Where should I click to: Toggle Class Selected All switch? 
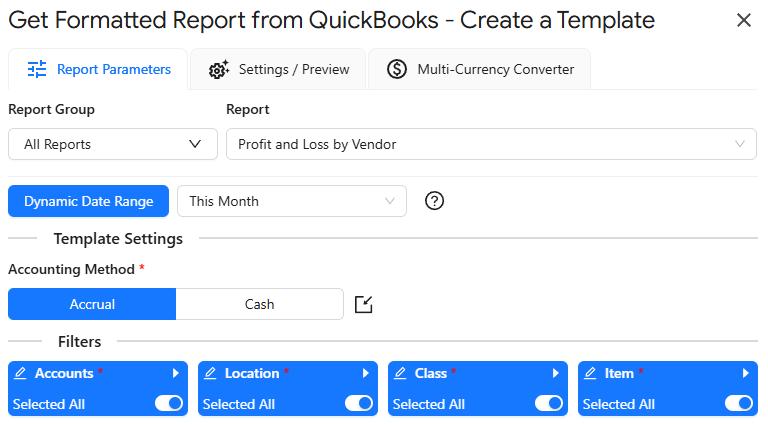549,403
